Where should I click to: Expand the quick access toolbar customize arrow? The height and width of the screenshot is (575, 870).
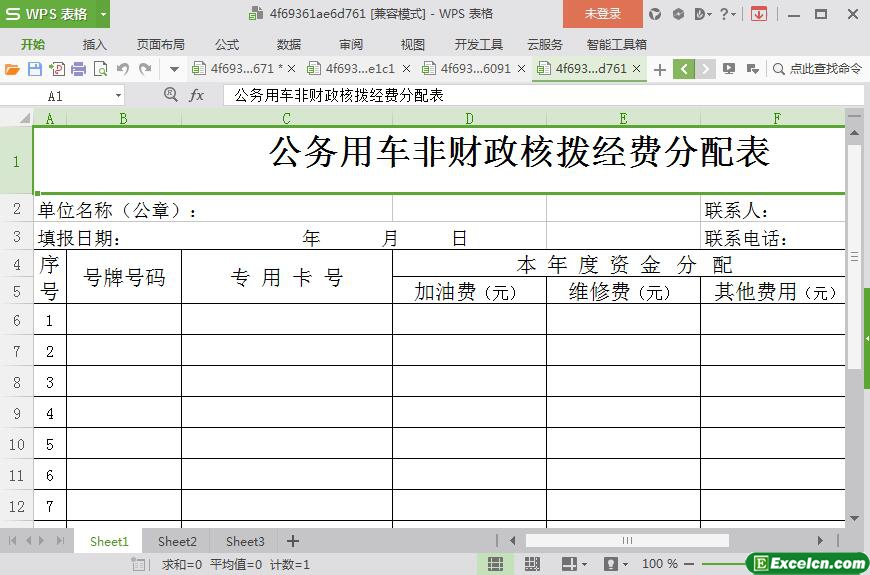174,69
